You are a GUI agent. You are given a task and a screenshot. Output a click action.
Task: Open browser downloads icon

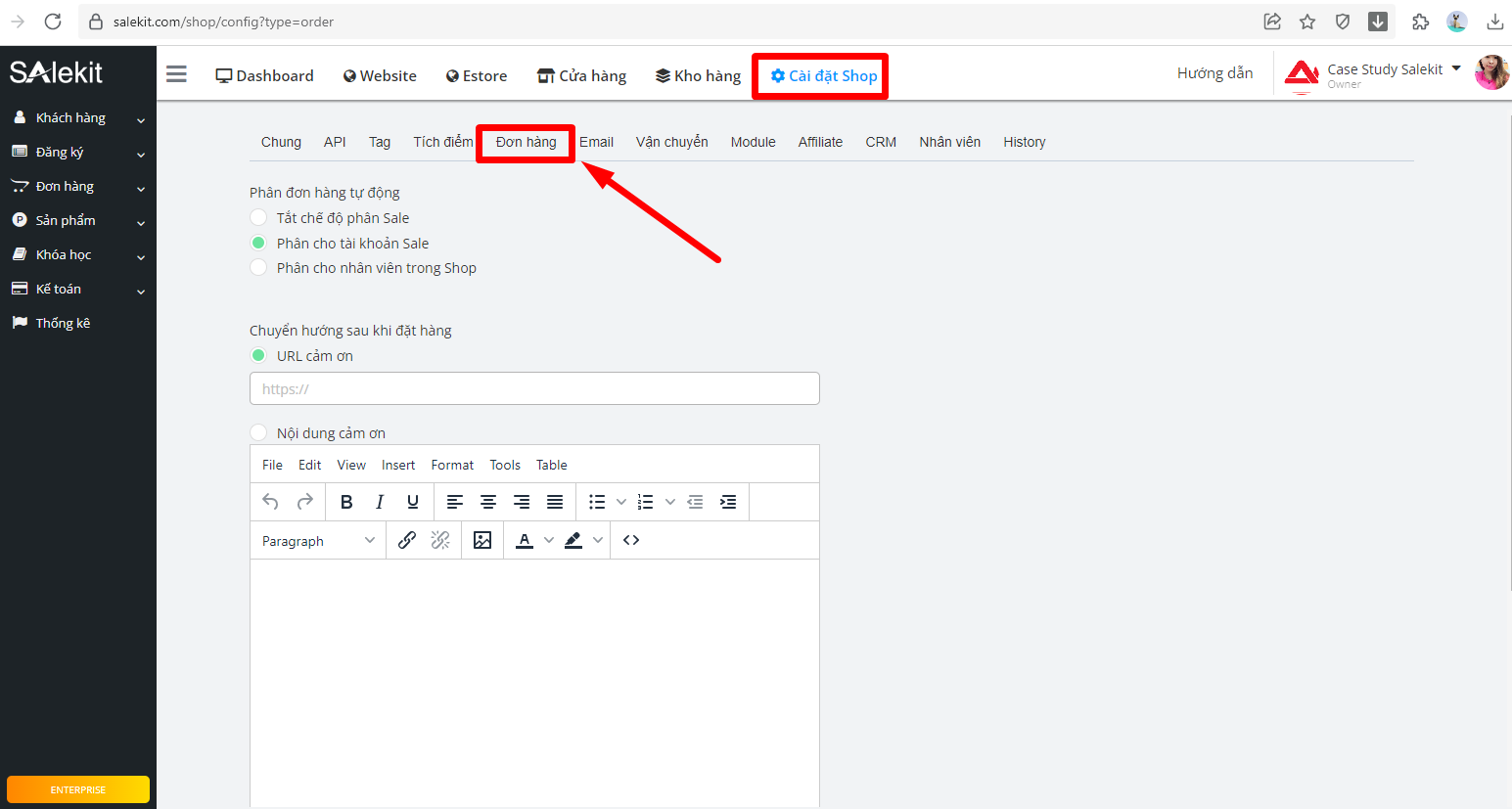[1495, 22]
